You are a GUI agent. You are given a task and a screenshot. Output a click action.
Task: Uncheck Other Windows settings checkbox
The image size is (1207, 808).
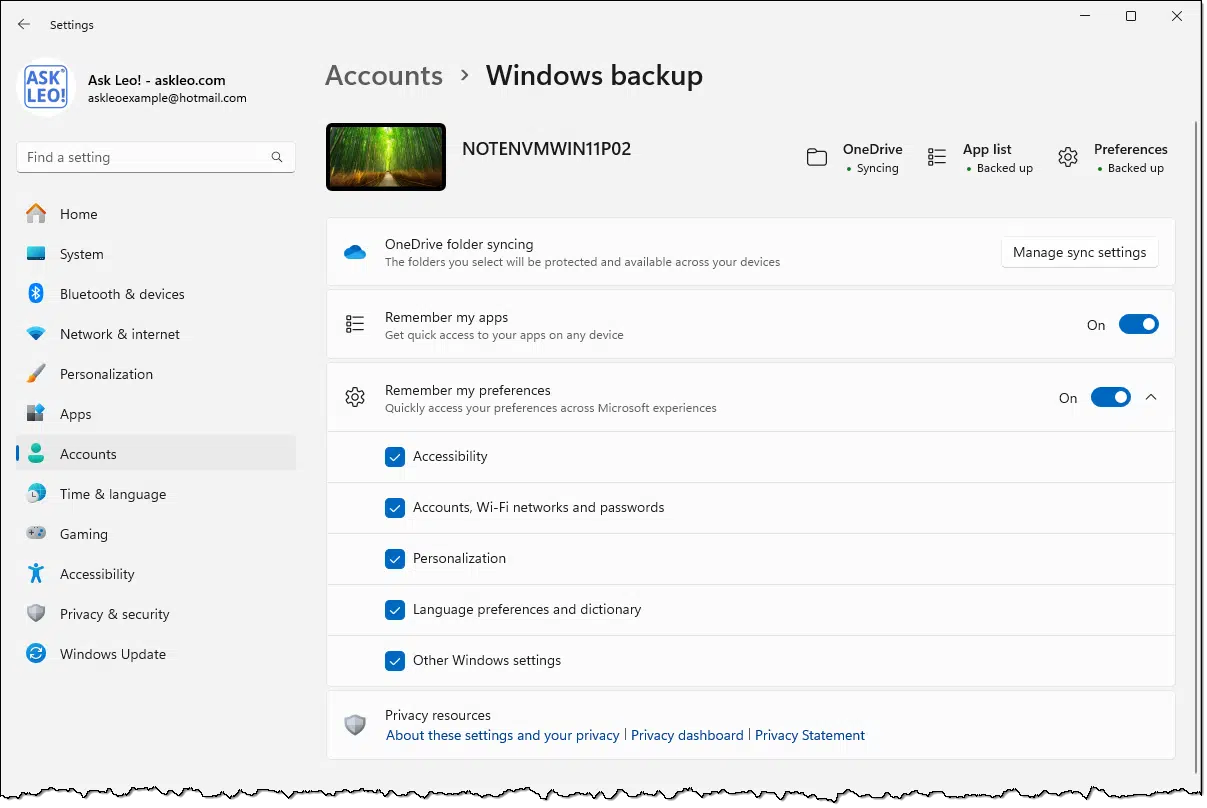(394, 661)
